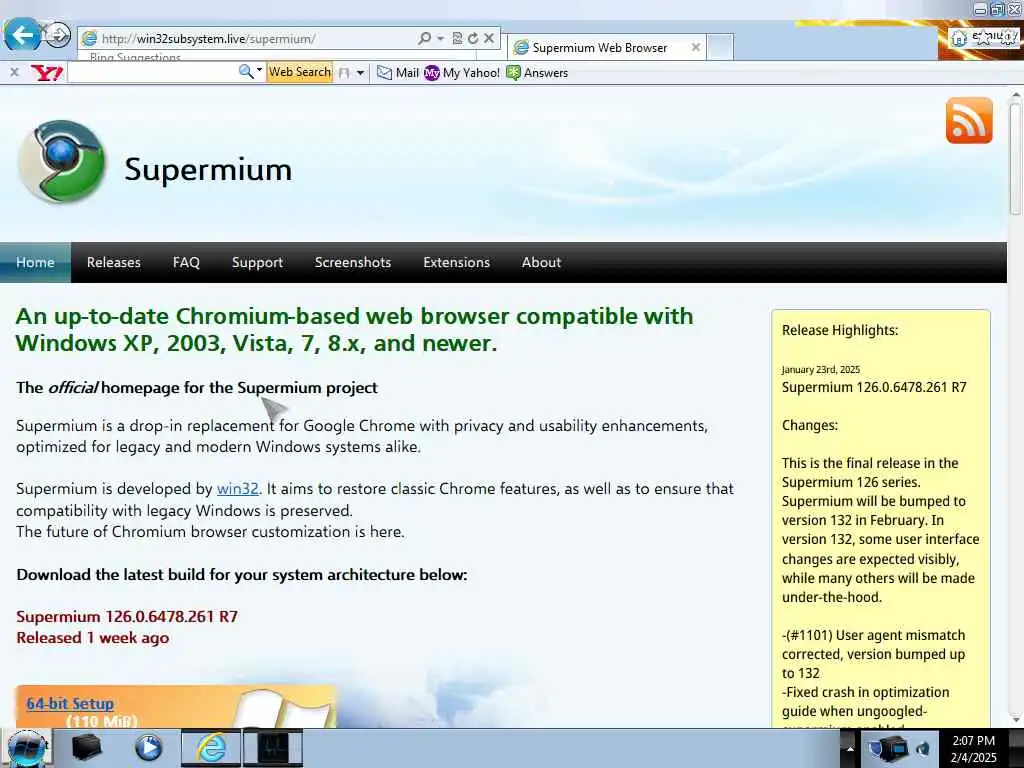Open Mail from the Yahoo toolbar
This screenshot has height=768, width=1024.
398,72
